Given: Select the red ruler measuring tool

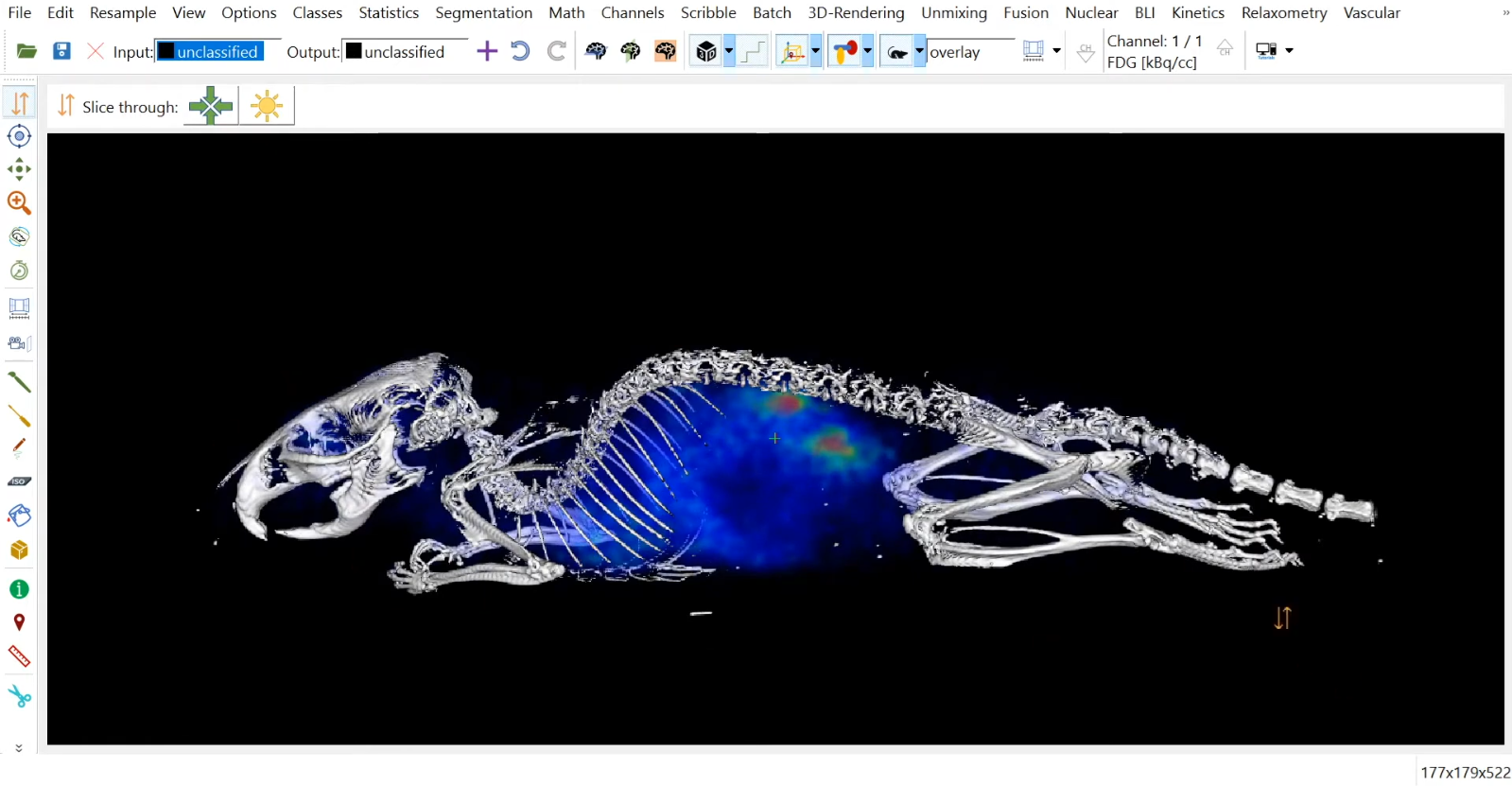Looking at the screenshot, I should click(x=19, y=656).
